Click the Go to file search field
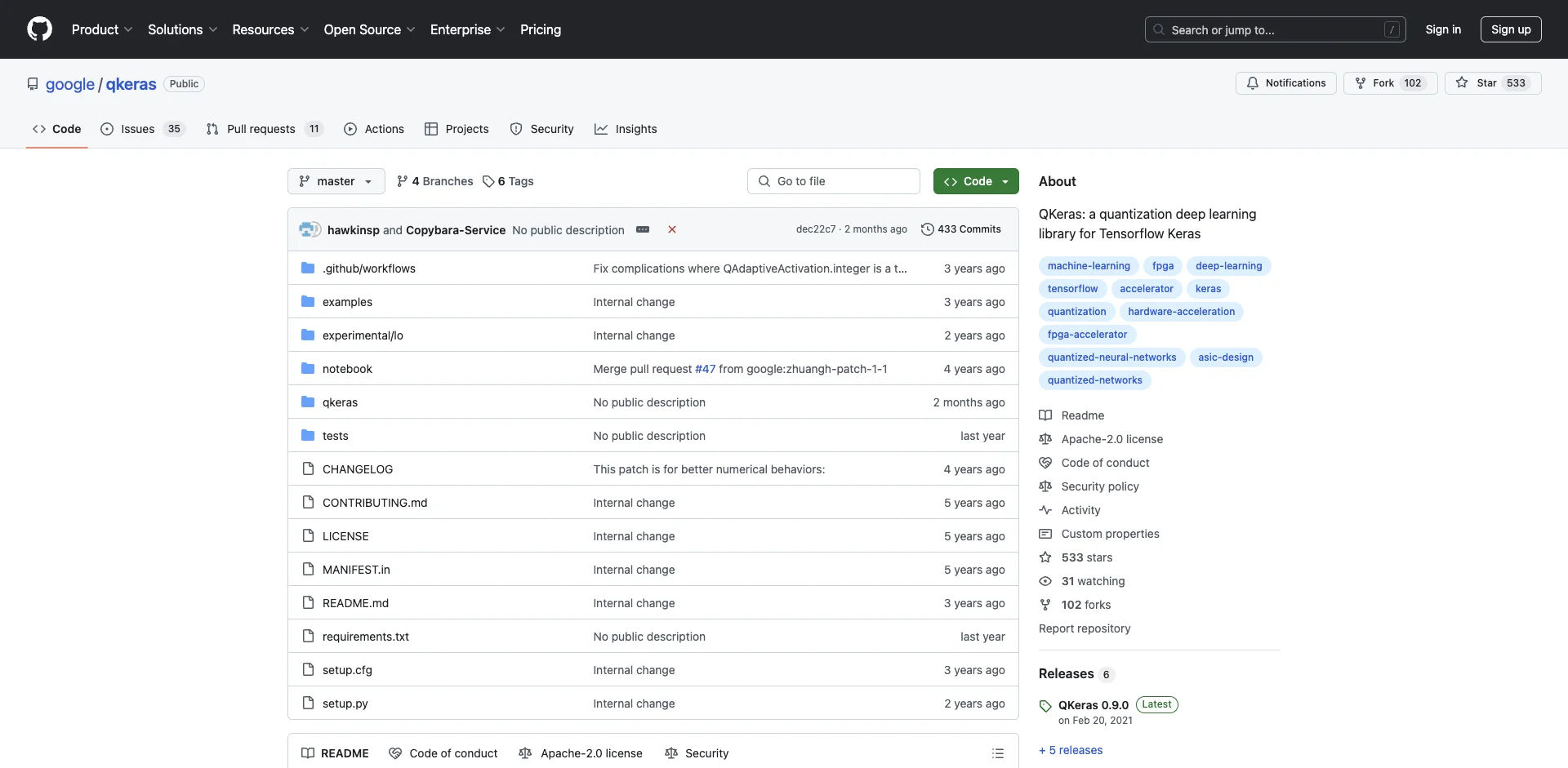Viewport: 1568px width, 768px height. click(834, 181)
